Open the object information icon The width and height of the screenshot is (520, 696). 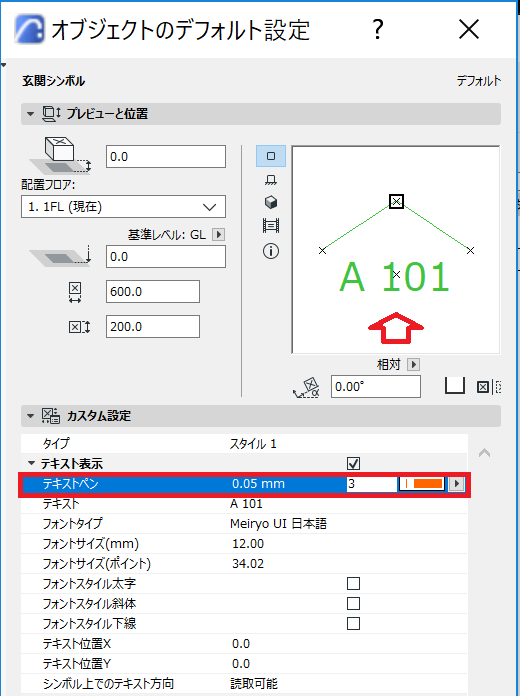pyautogui.click(x=271, y=251)
